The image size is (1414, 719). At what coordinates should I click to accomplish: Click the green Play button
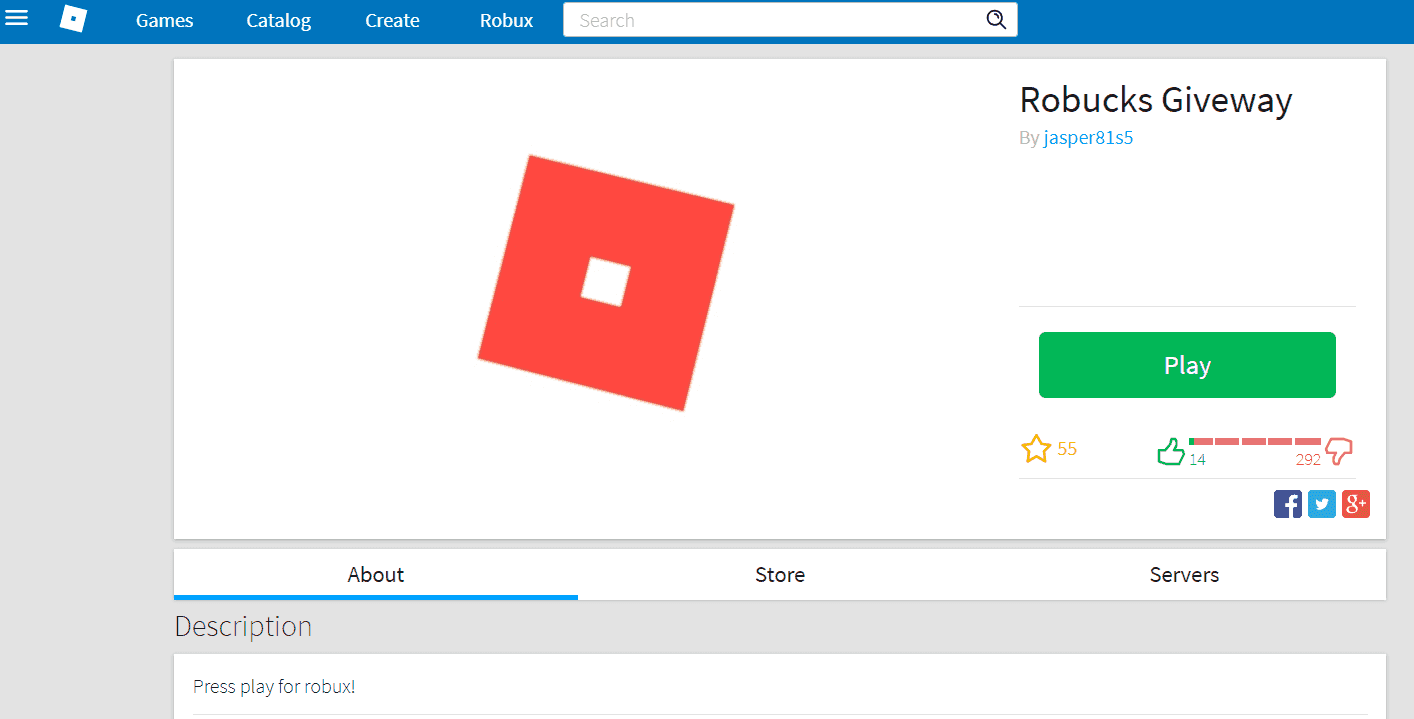pos(1187,365)
